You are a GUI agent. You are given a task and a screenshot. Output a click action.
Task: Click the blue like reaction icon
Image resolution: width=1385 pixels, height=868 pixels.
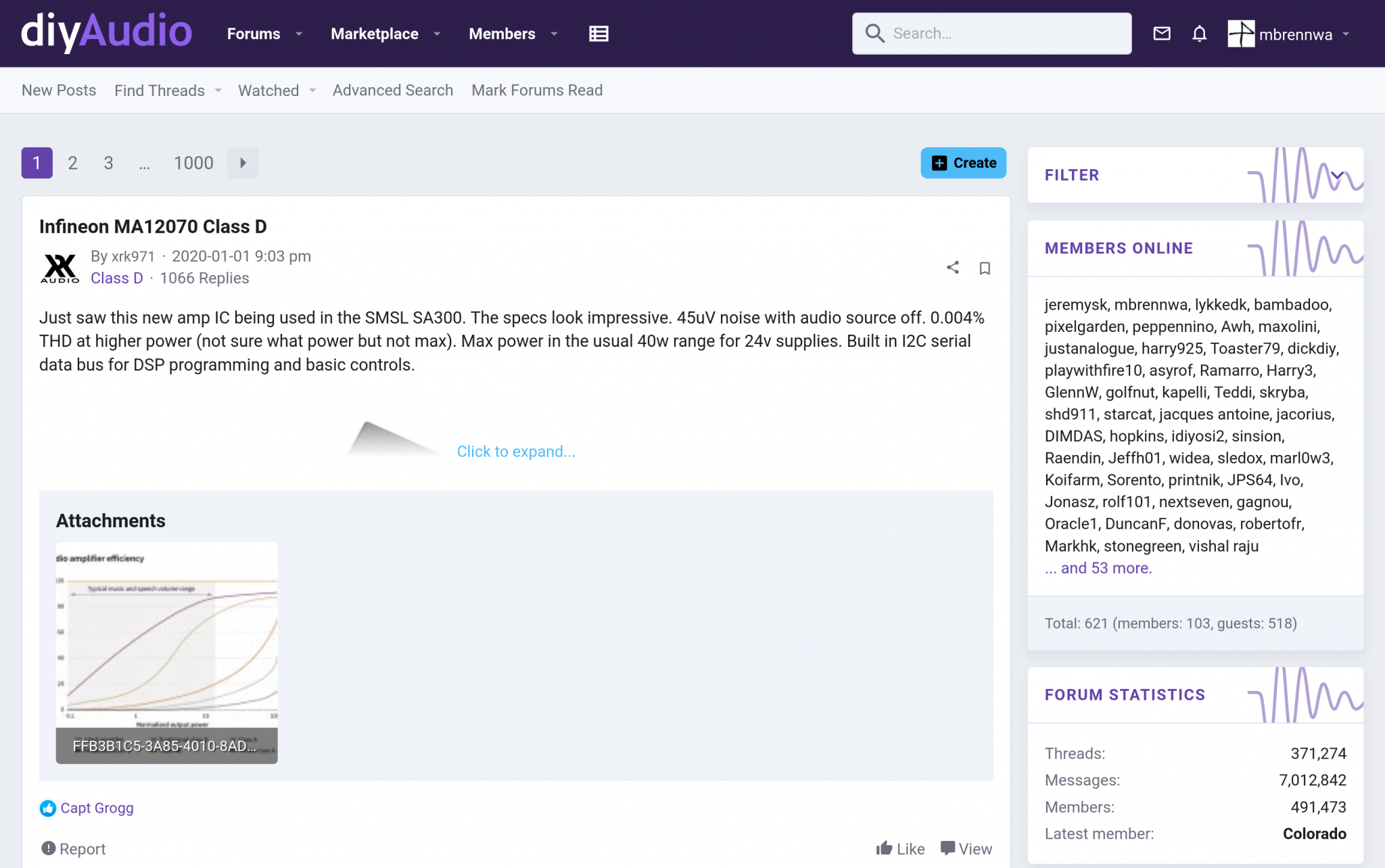click(x=48, y=809)
